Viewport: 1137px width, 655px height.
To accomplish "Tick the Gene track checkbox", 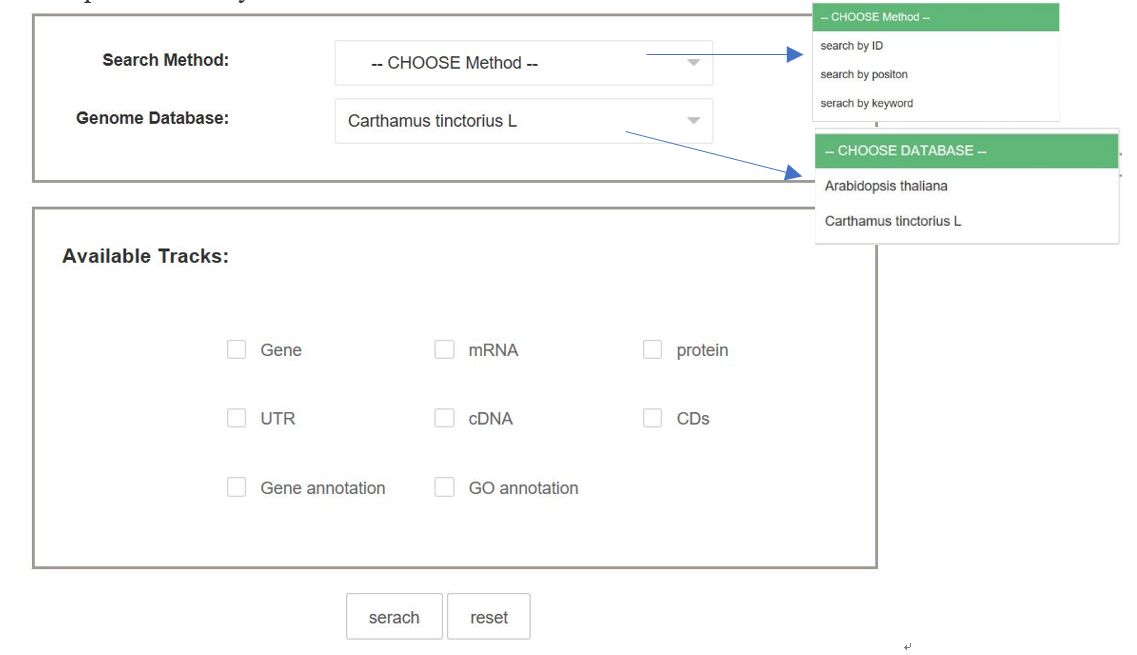I will point(237,350).
